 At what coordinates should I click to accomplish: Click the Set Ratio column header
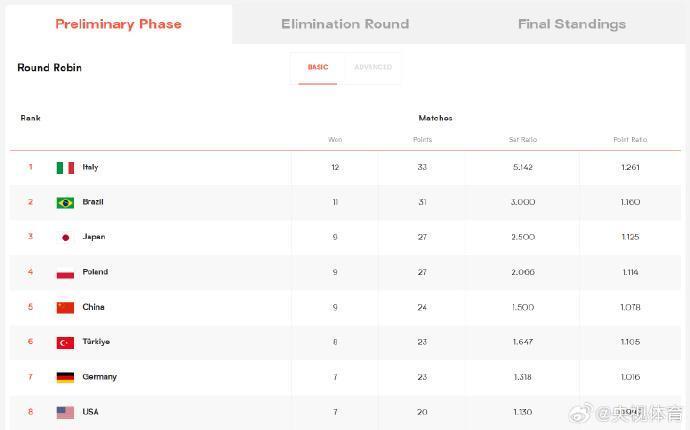point(522,140)
